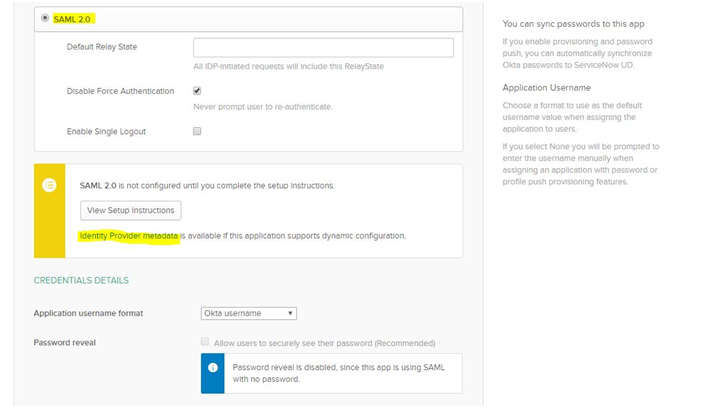The height and width of the screenshot is (408, 702).
Task: Open Application username format dropdown
Action: point(248,314)
